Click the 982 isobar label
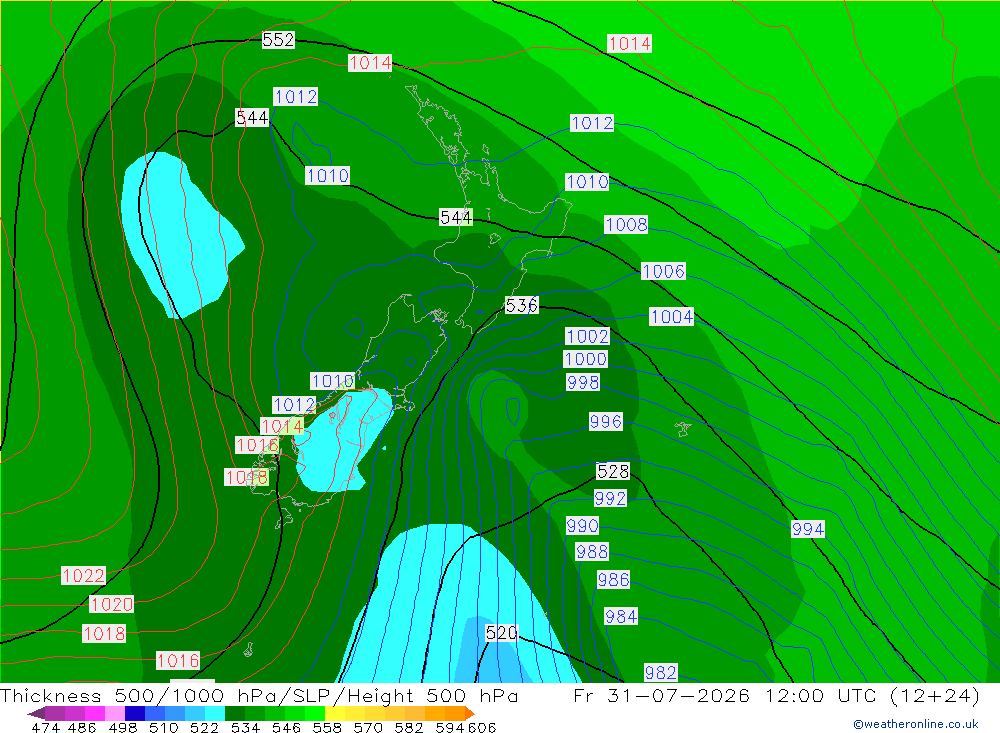 (x=661, y=672)
